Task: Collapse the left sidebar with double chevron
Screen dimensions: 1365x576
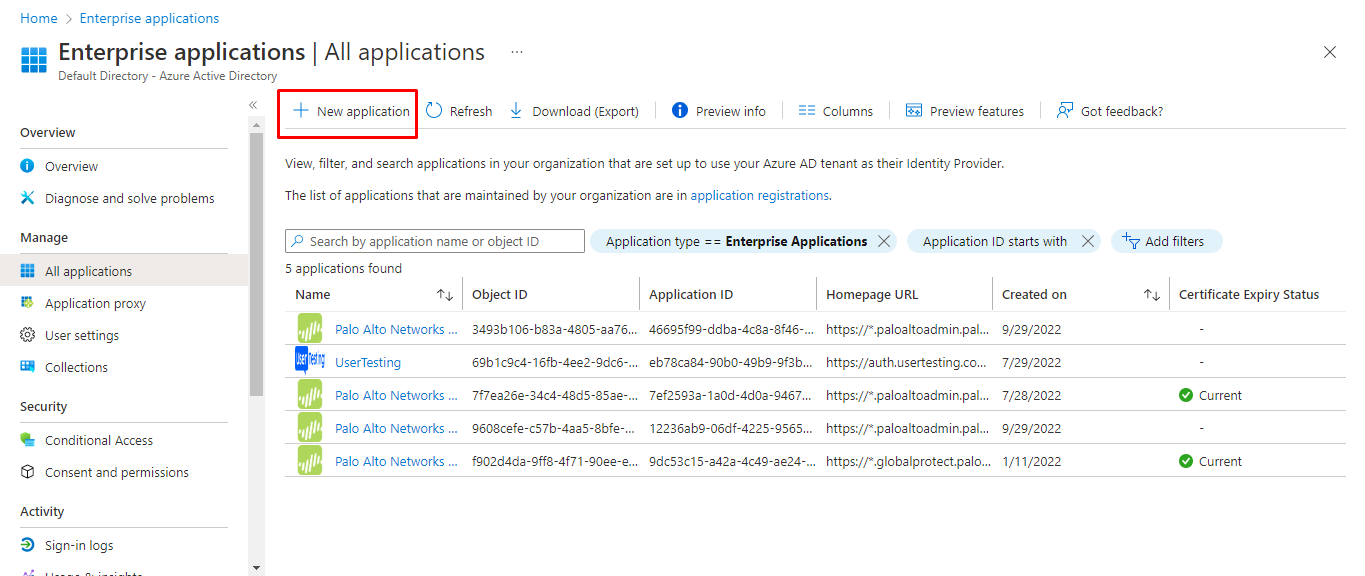Action: (x=253, y=105)
